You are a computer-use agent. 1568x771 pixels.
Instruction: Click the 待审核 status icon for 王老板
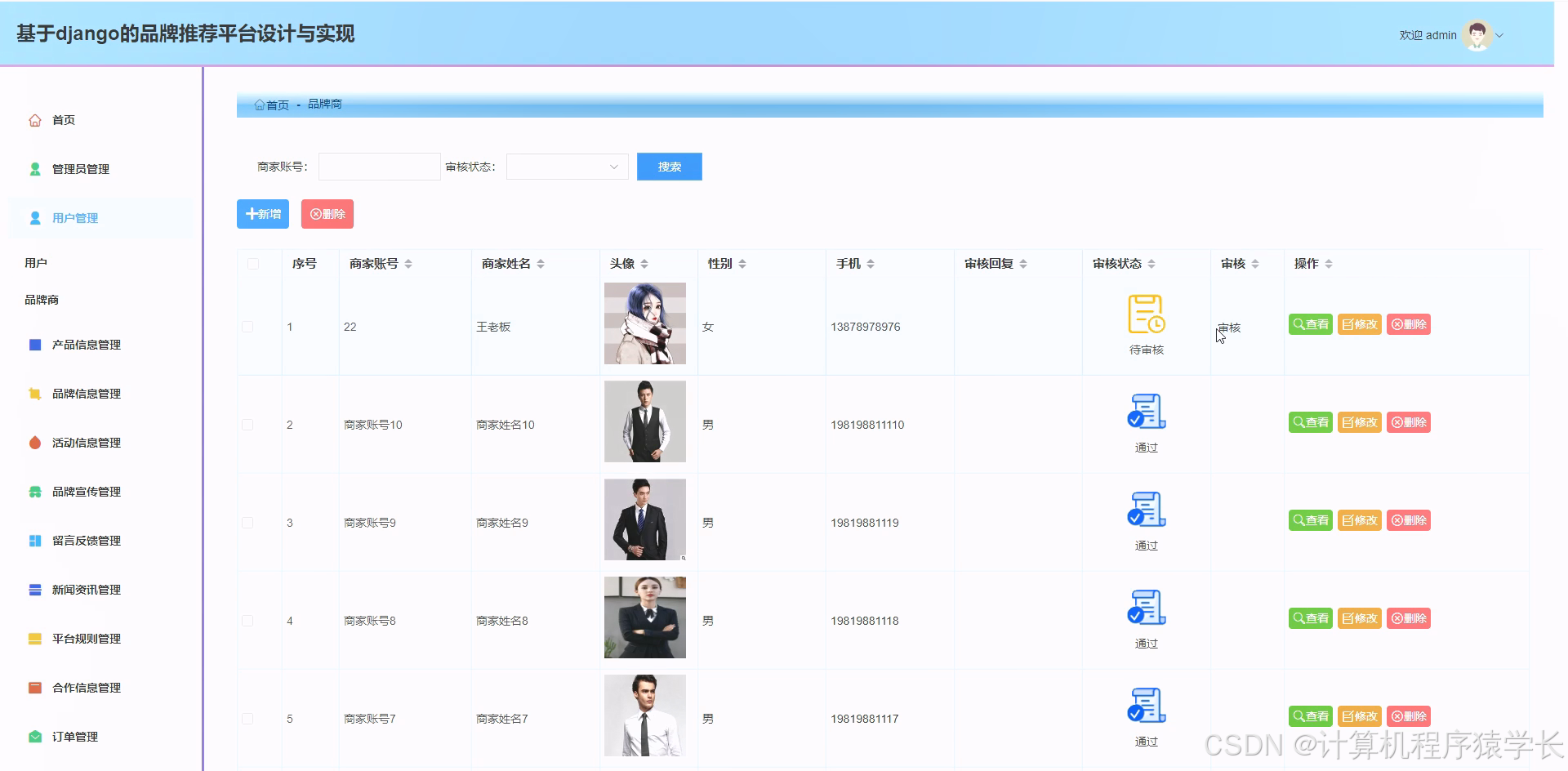click(x=1146, y=314)
